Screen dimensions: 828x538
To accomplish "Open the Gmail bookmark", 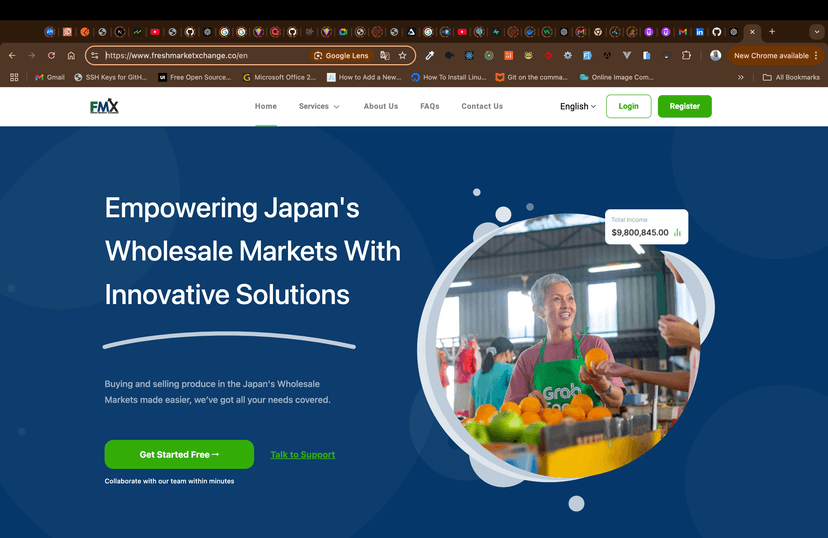I will (x=50, y=77).
